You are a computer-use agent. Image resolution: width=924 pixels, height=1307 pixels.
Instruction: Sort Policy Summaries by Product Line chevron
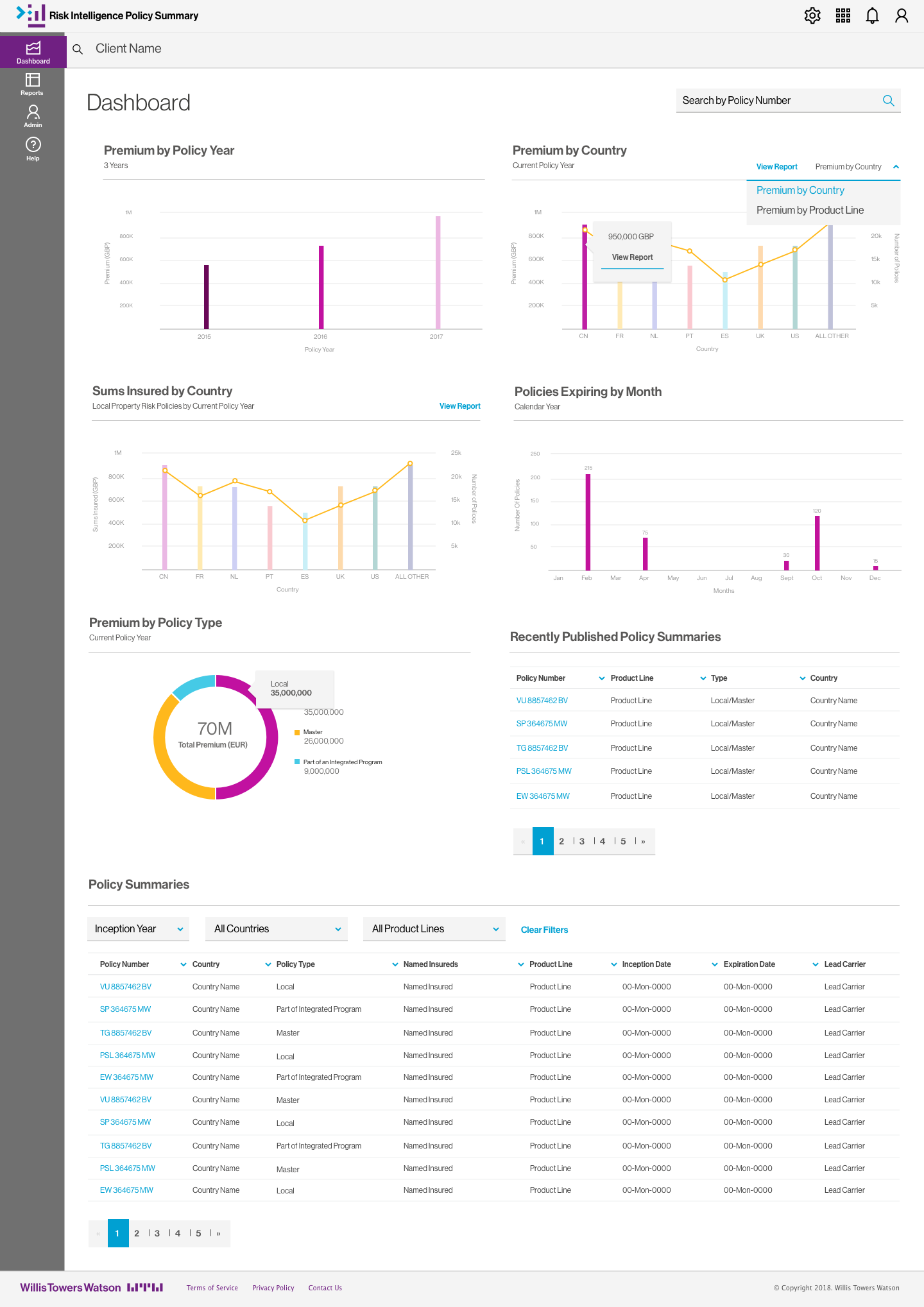pyautogui.click(x=614, y=964)
